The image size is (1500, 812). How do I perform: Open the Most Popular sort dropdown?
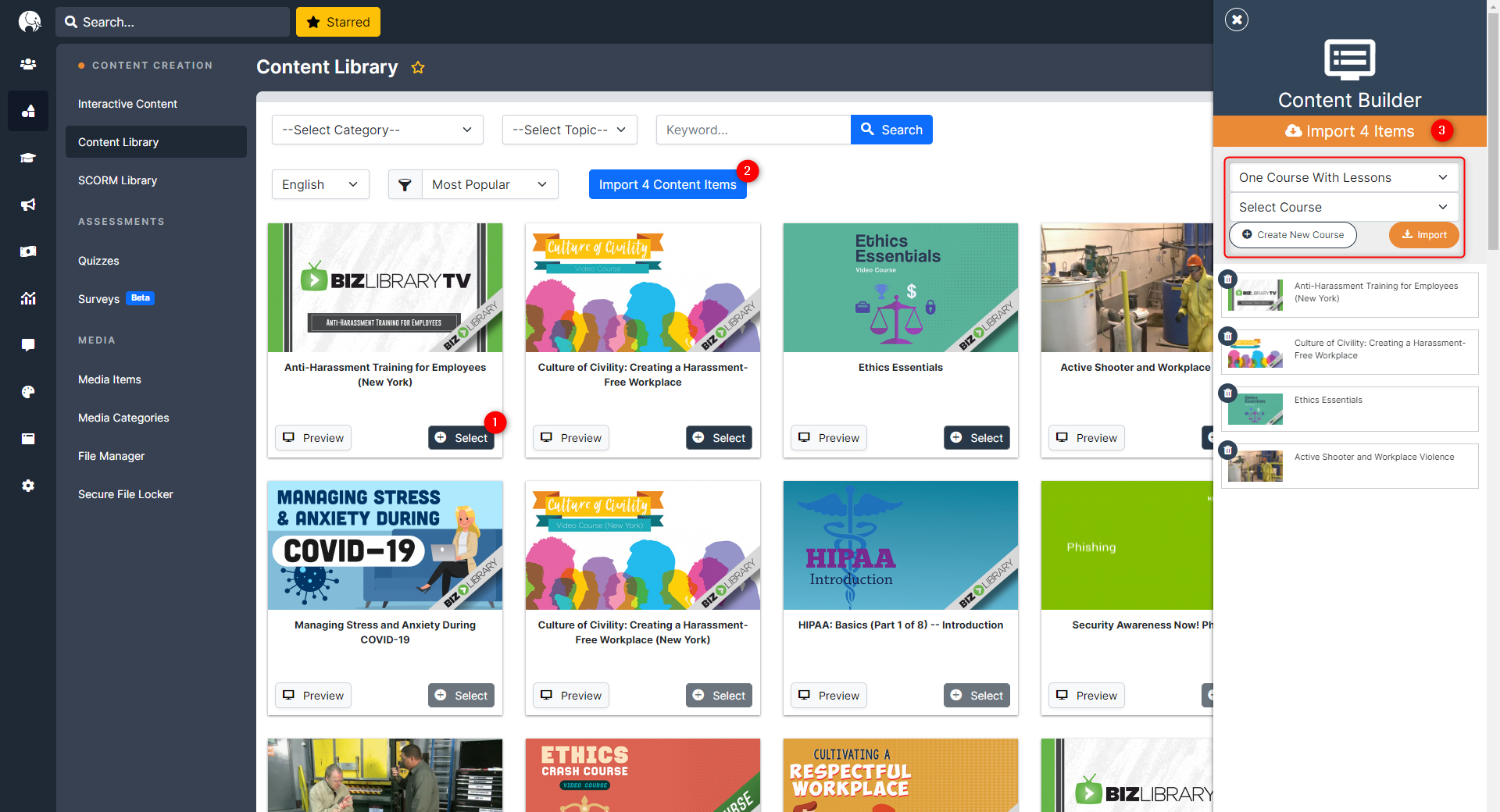pyautogui.click(x=490, y=184)
